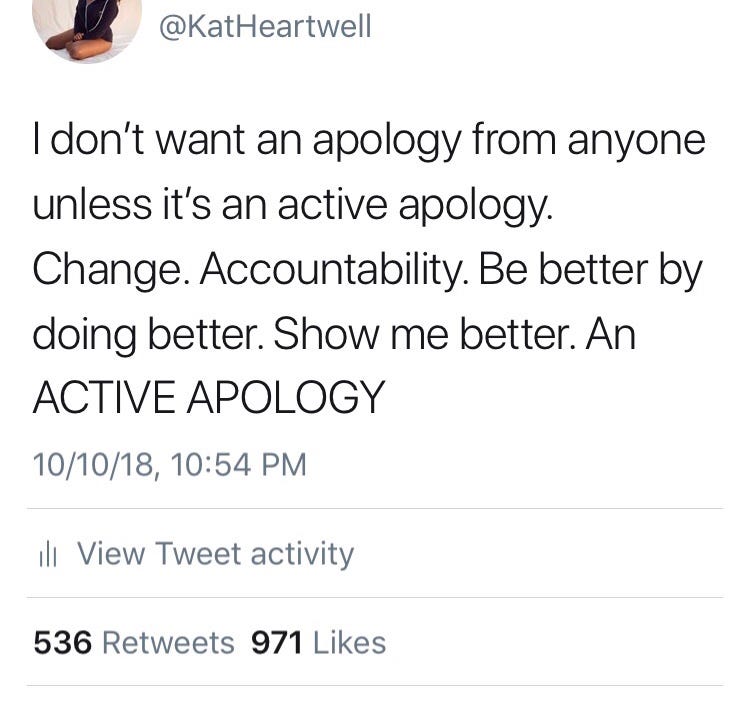Click the bar chart analytics icon

tap(48, 554)
